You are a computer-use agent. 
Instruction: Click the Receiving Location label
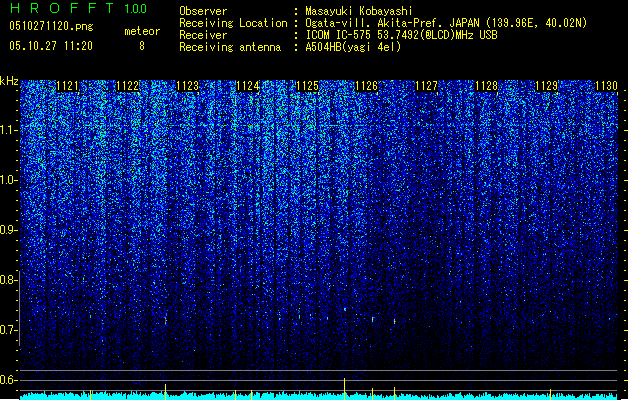pyautogui.click(x=233, y=23)
